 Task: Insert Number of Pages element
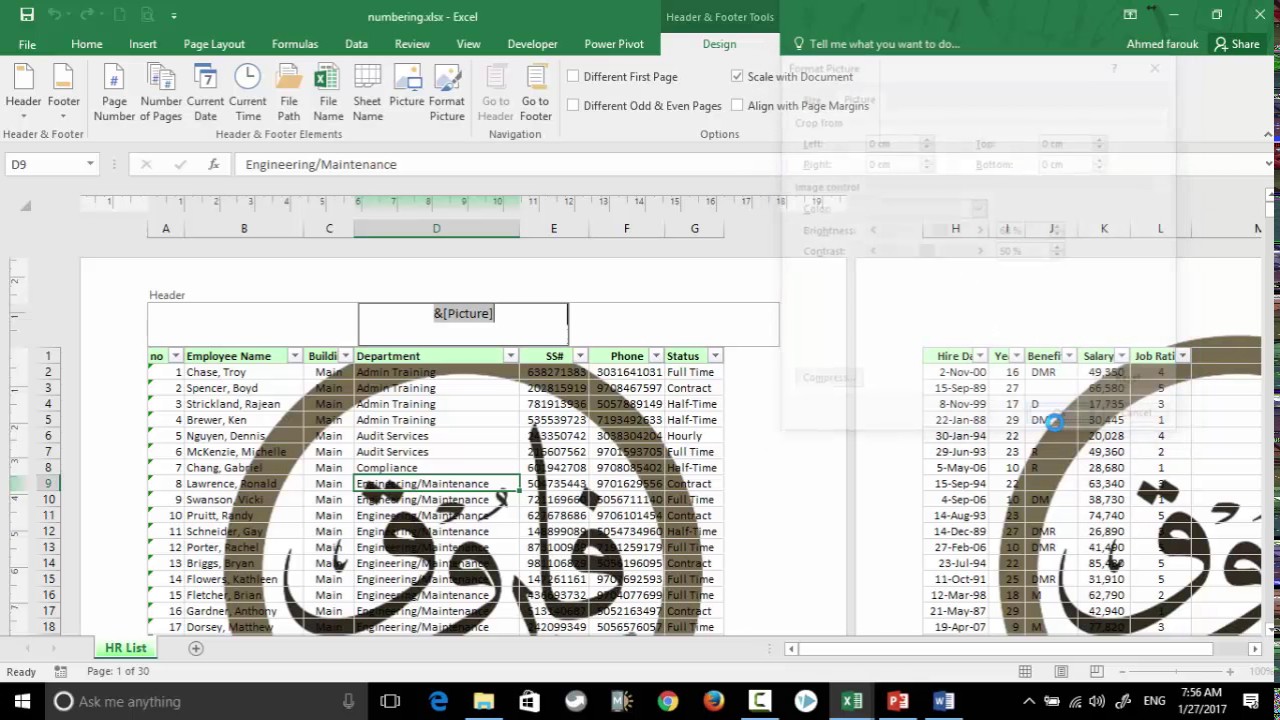point(161,92)
